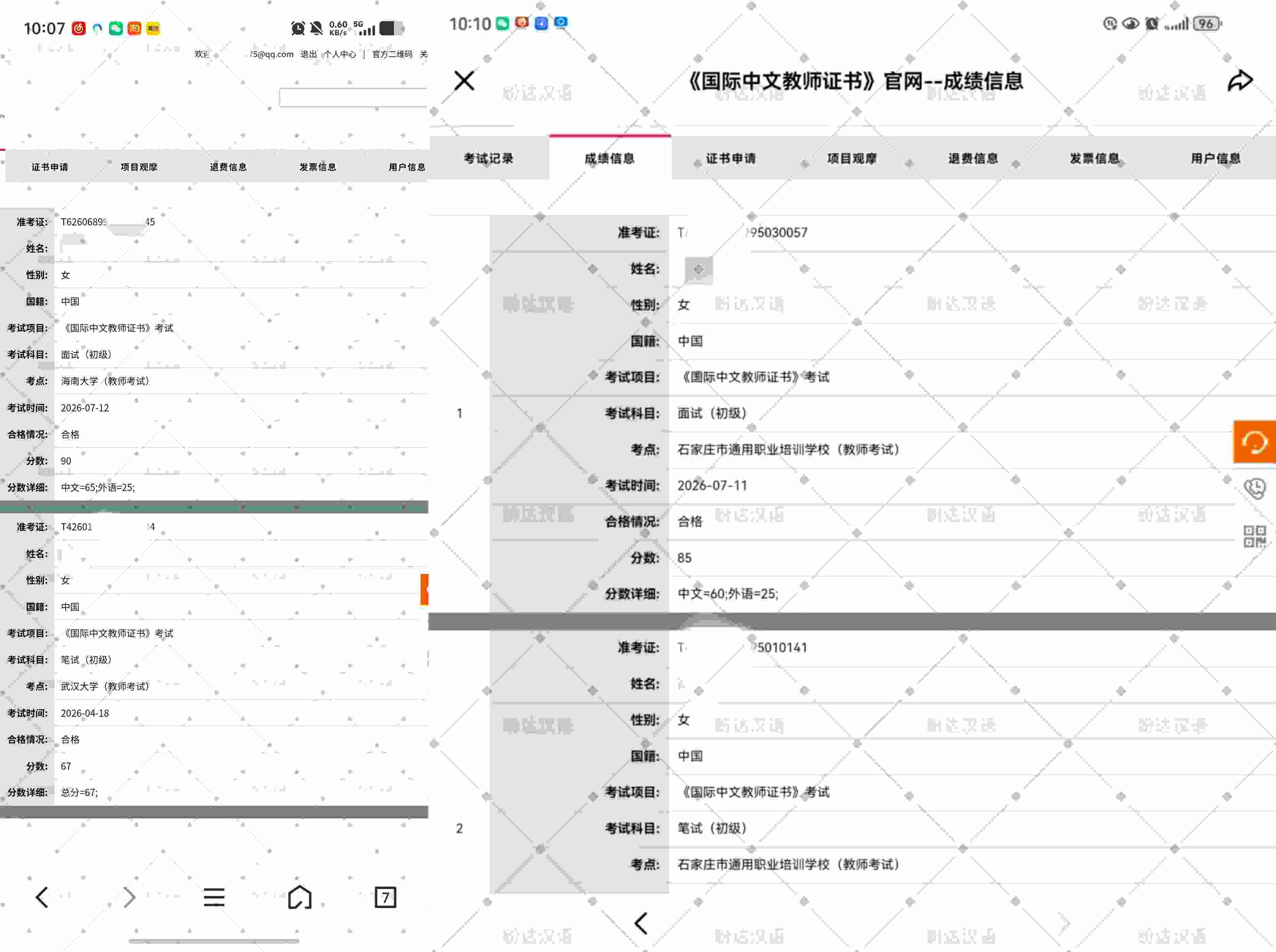Select admission number ending 5010141
The width and height of the screenshot is (1276, 952).
point(742,648)
